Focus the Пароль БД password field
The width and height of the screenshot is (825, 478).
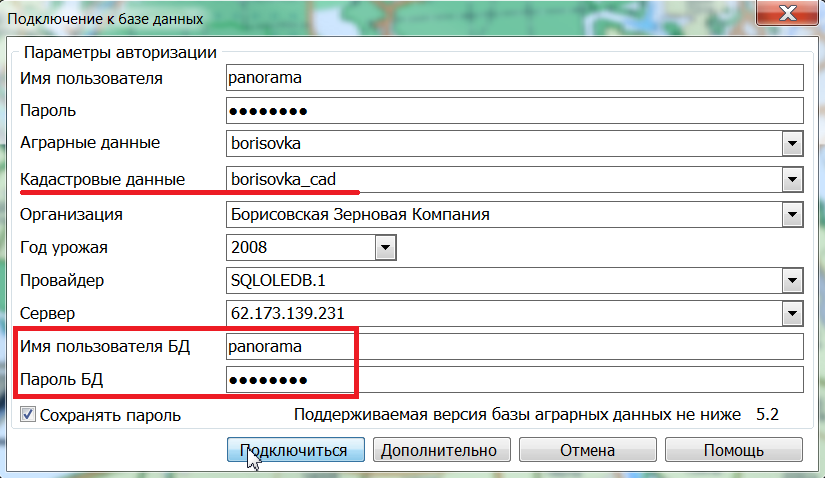click(515, 380)
